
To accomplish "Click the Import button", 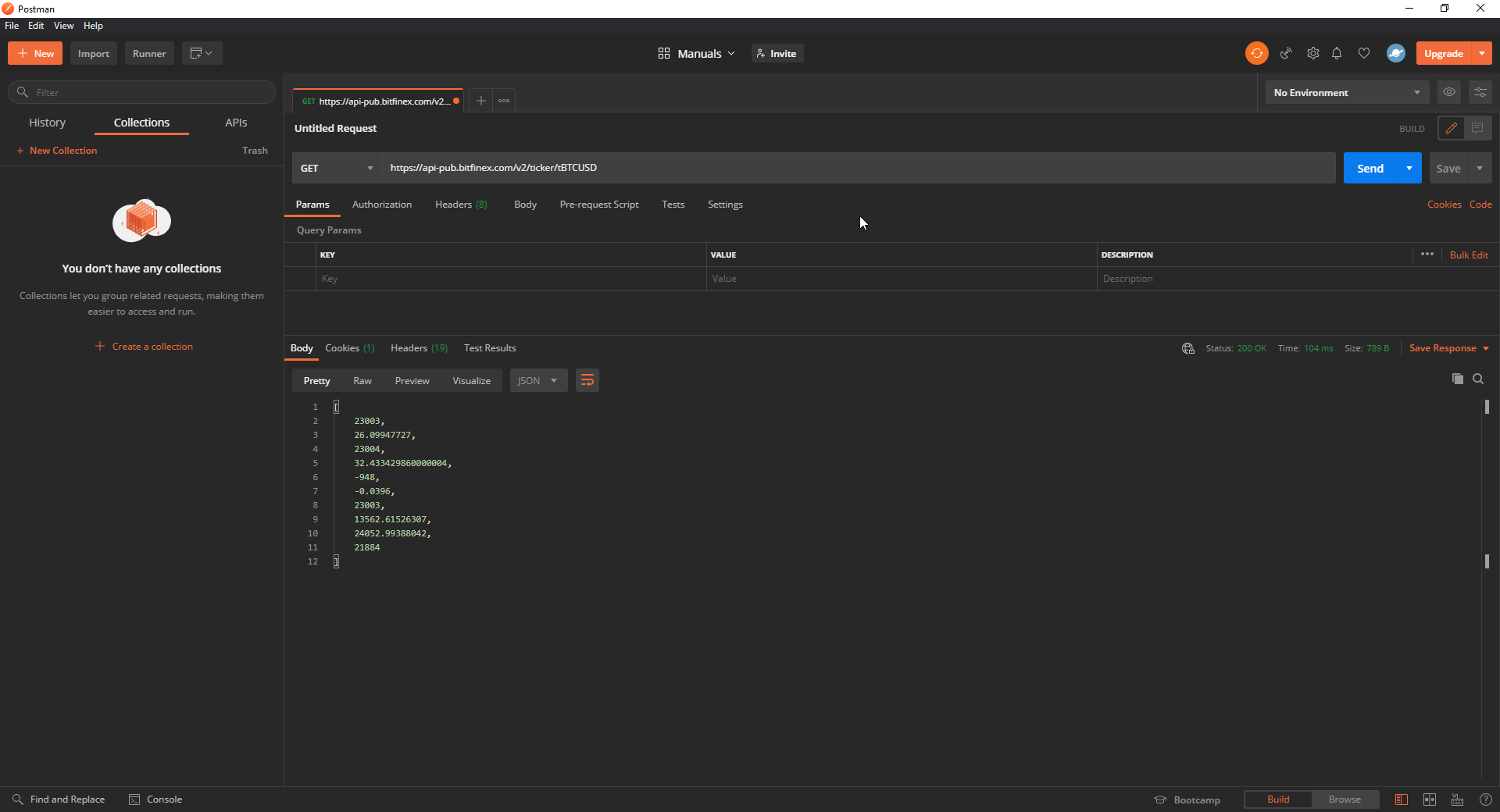I will click(x=94, y=53).
